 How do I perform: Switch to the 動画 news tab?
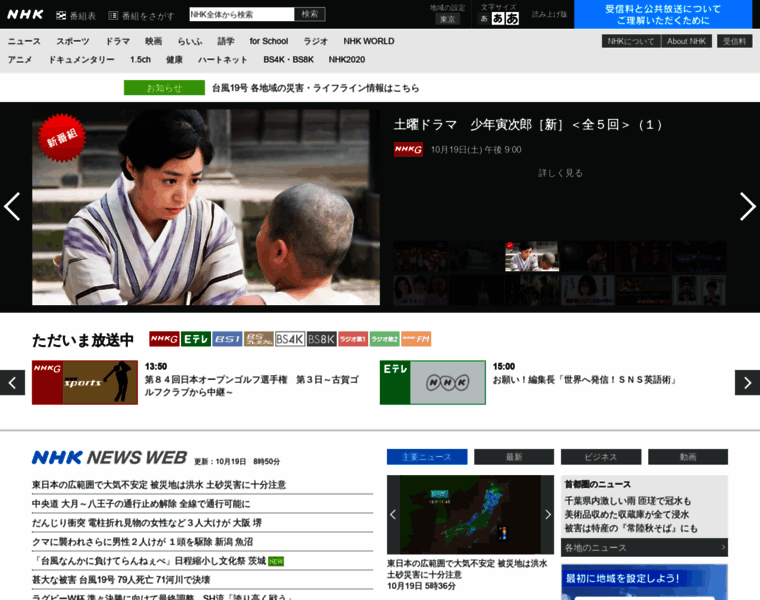click(688, 457)
